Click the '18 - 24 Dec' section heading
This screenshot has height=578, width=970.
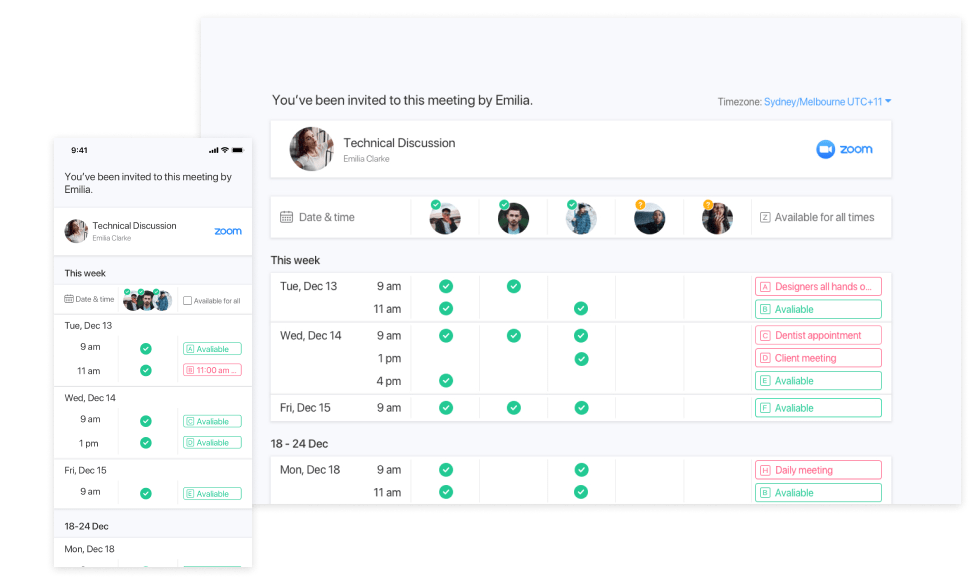[299, 444]
